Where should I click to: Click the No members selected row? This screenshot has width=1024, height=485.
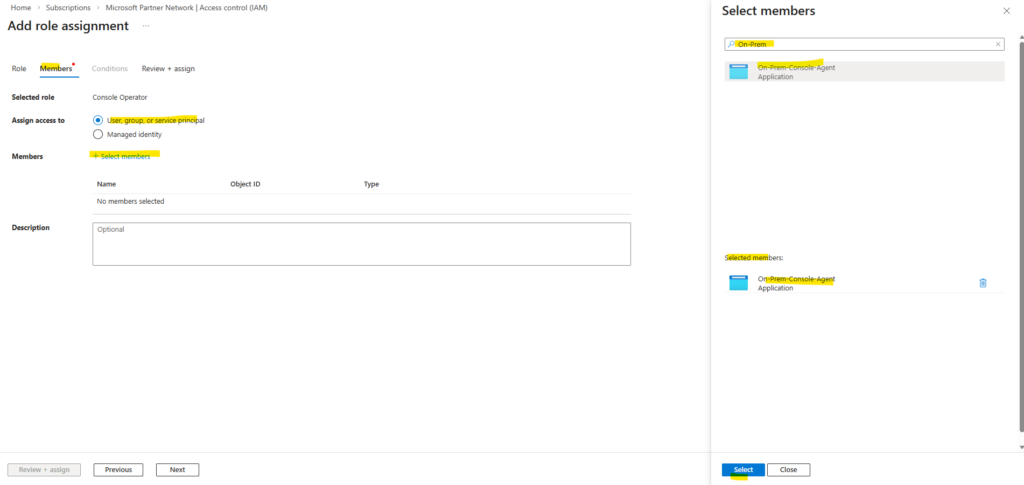tap(361, 202)
